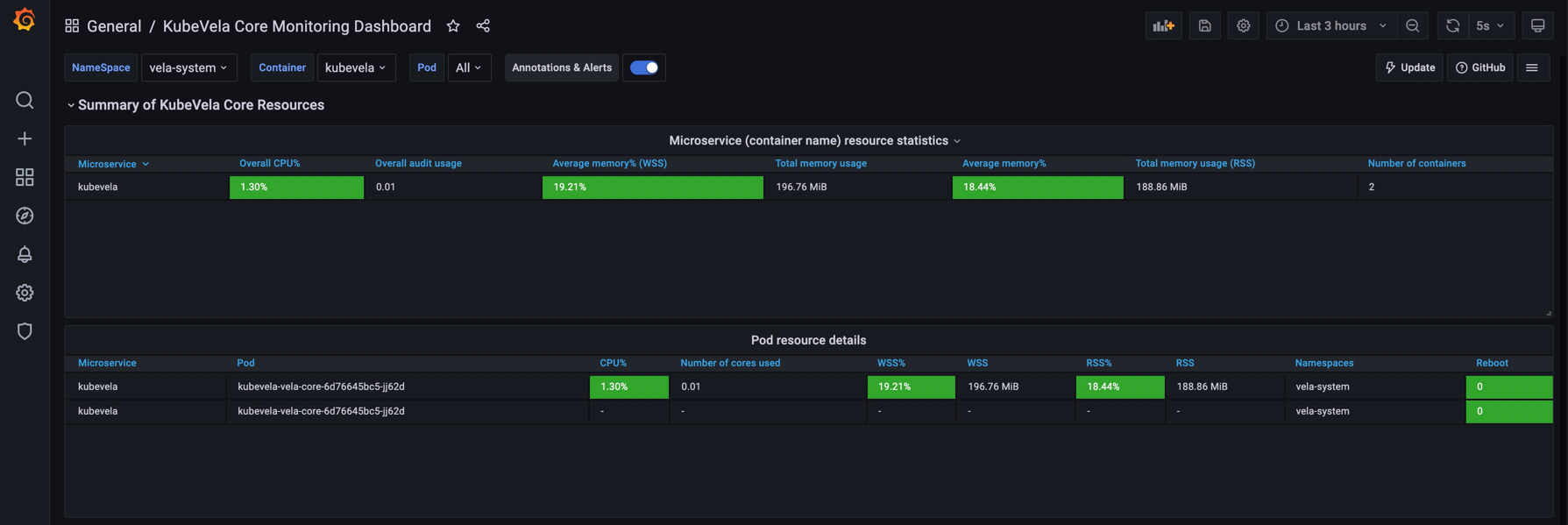Screen dimensions: 1568x525
Task: Click the Grafana logo home icon
Action: [25, 20]
